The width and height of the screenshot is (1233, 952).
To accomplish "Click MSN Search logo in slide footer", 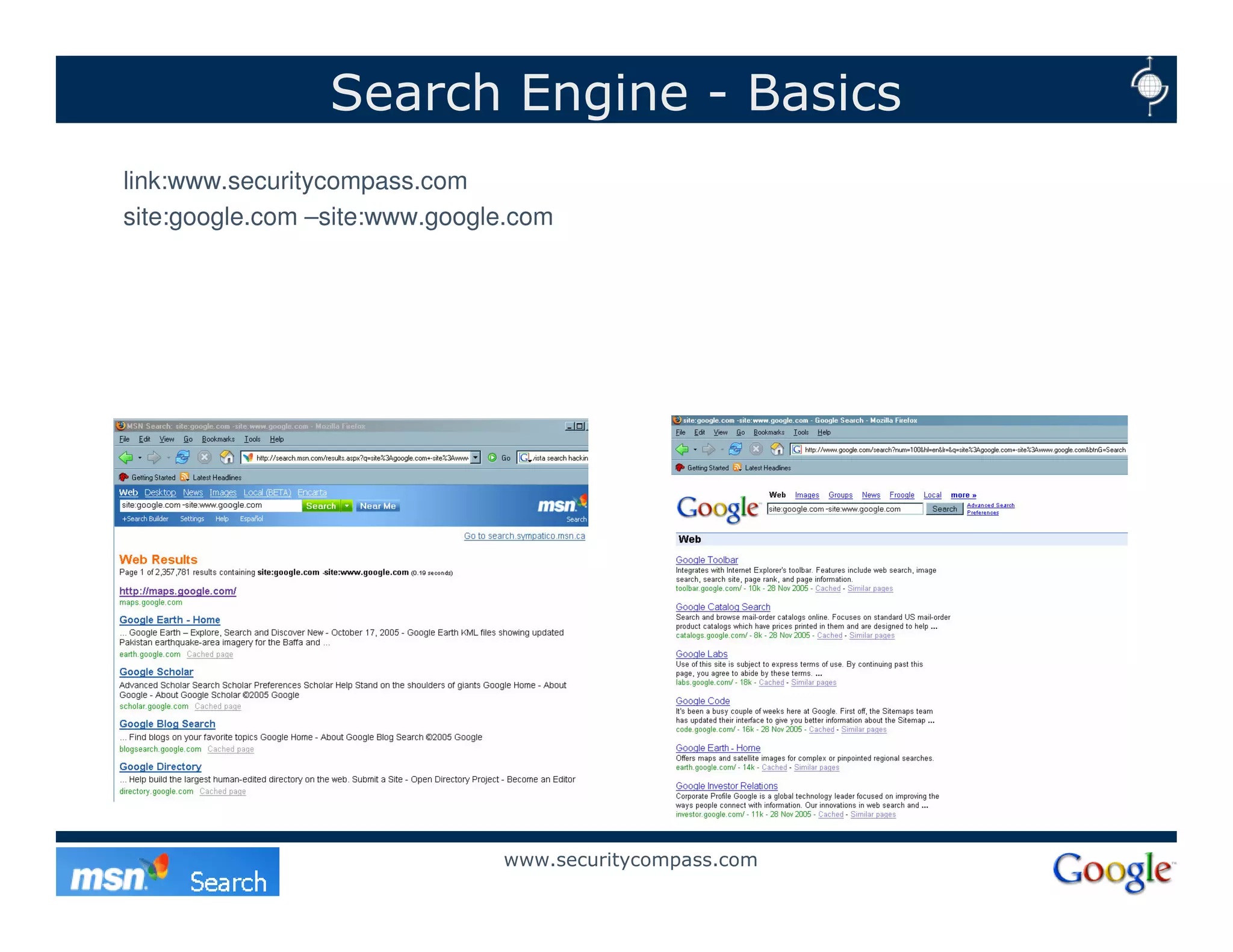I will click(x=167, y=872).
